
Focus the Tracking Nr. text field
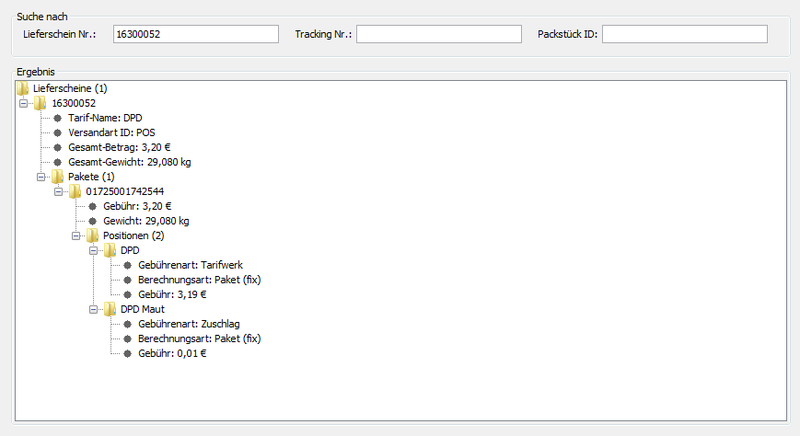[x=438, y=34]
